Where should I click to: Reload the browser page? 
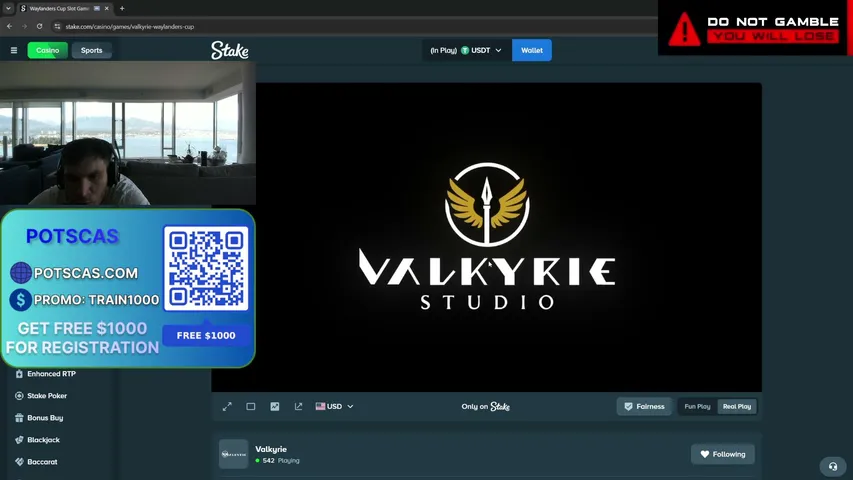point(40,26)
